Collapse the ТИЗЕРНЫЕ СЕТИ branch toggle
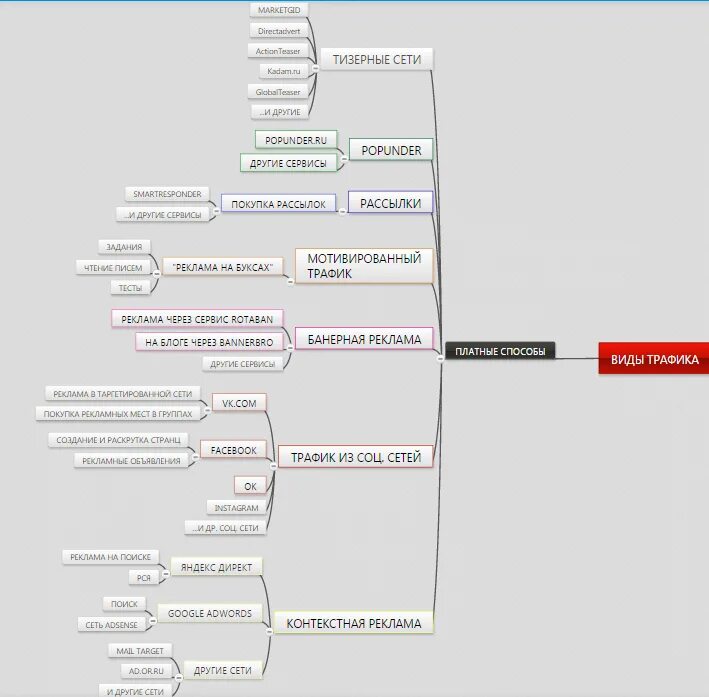Screen dimensions: 709x697 click(x=316, y=68)
